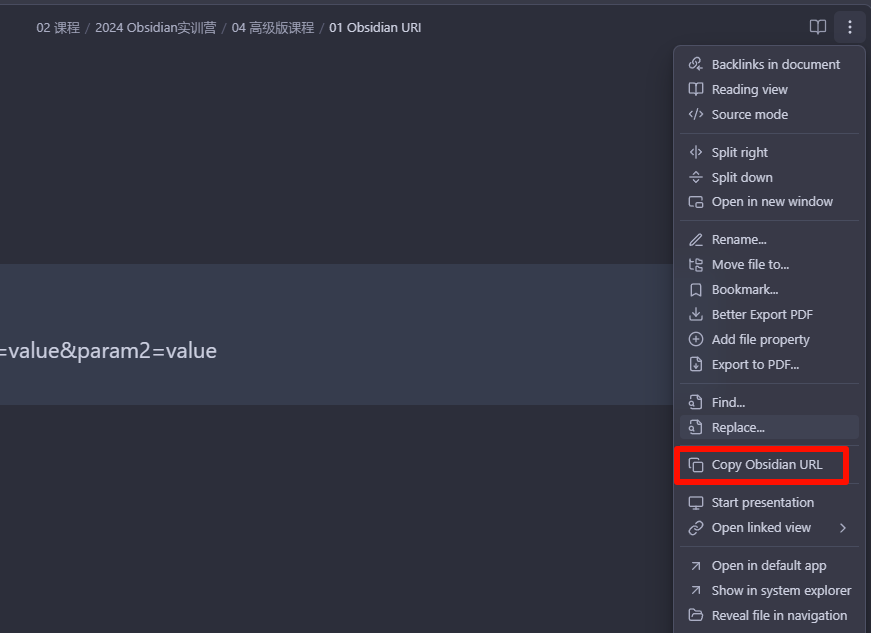Open the 04 高级版课程 breadcrumb folder
The height and width of the screenshot is (633, 871).
point(273,28)
